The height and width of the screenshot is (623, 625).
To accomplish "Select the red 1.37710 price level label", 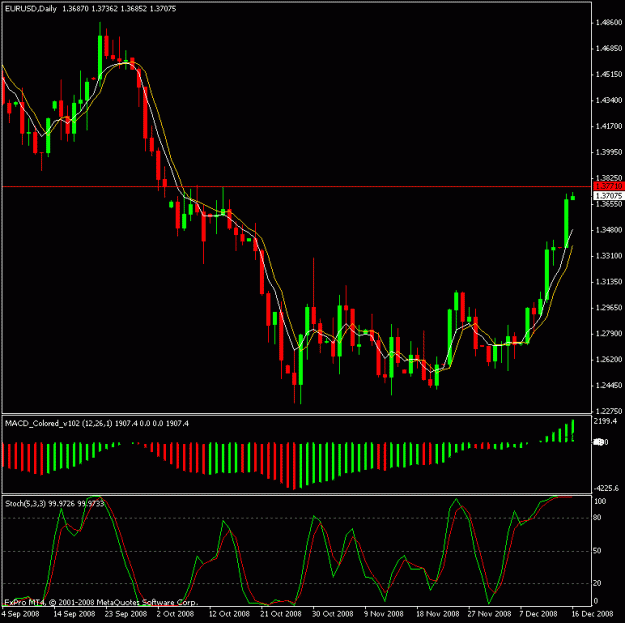I will [x=609, y=186].
